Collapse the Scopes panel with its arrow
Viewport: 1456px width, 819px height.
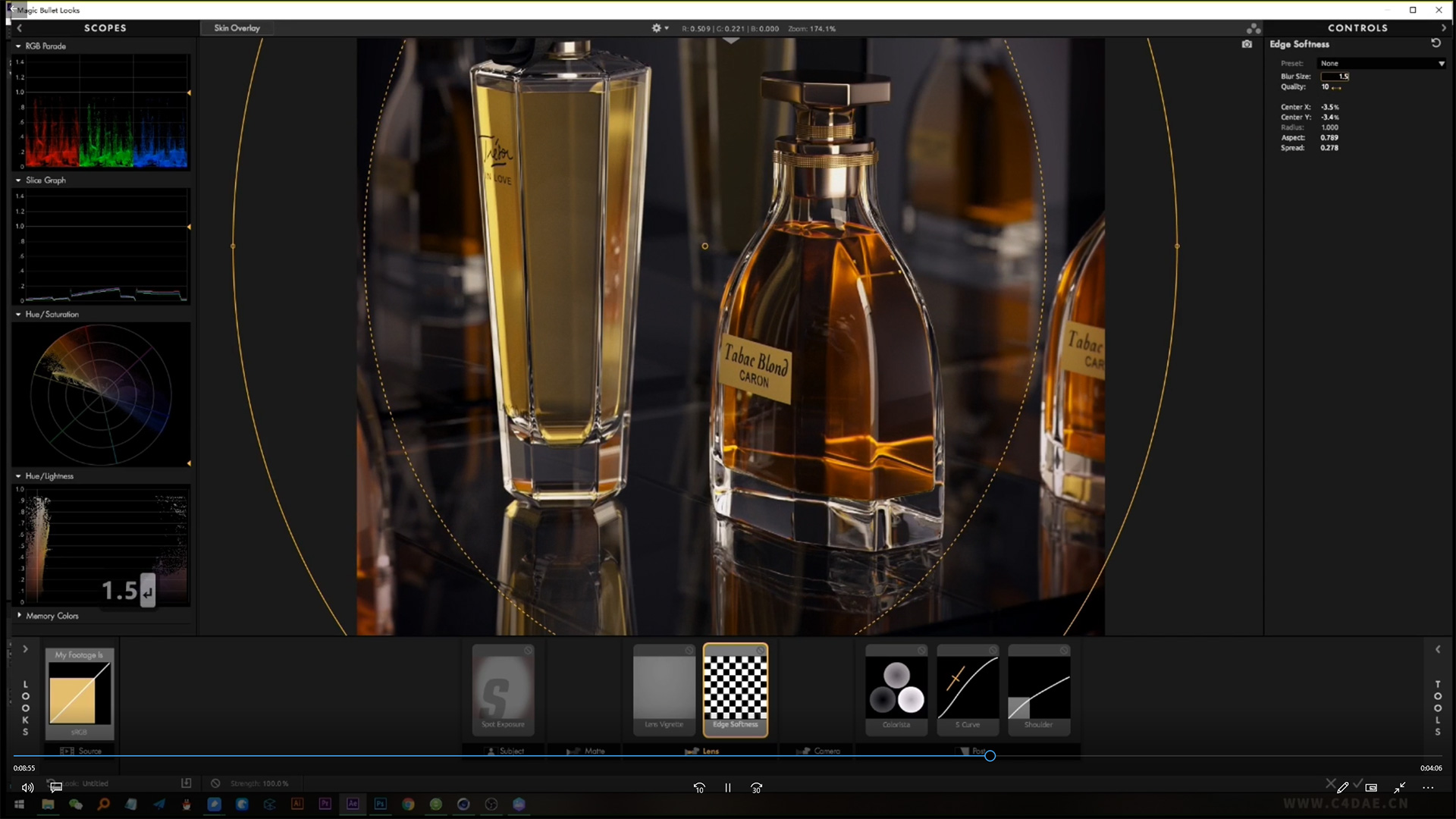19,27
